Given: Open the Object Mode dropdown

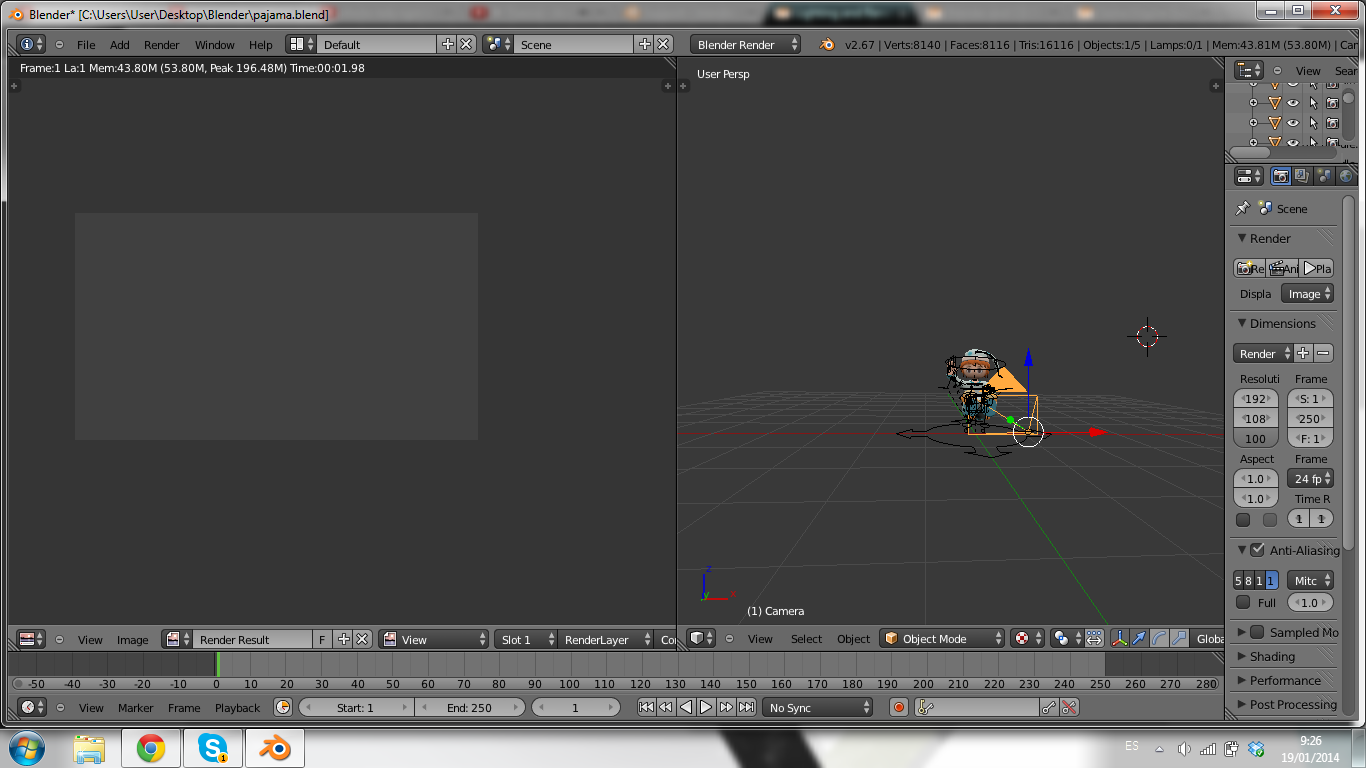Looking at the screenshot, I should coord(942,638).
